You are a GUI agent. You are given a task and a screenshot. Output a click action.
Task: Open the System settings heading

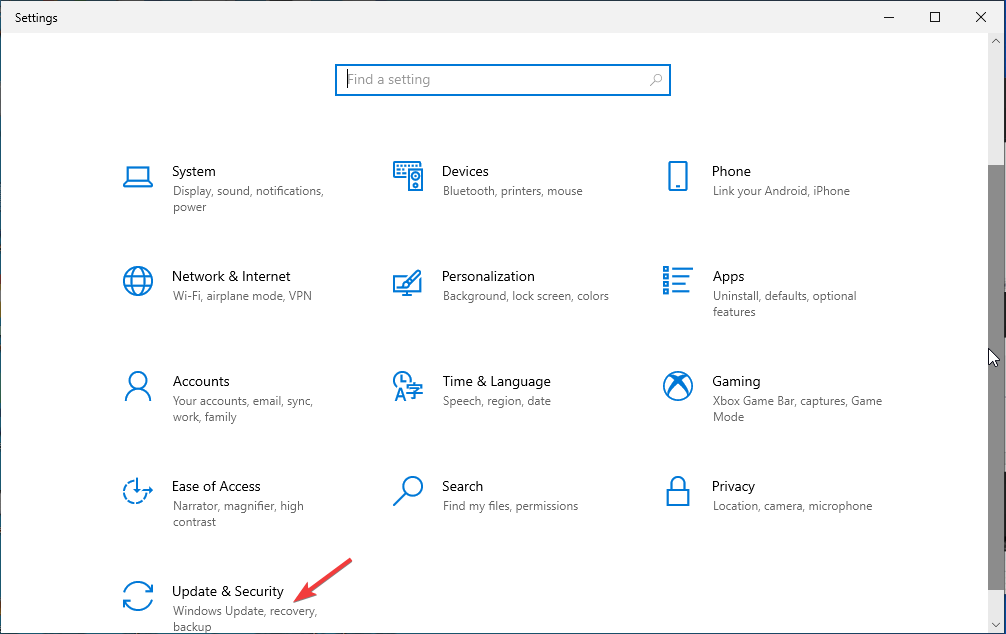coord(194,171)
